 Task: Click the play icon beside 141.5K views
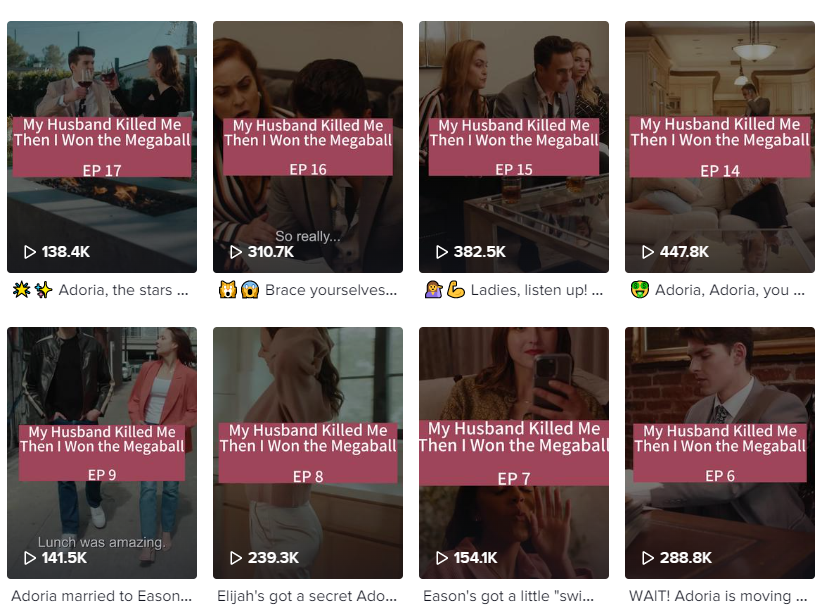tap(30, 558)
